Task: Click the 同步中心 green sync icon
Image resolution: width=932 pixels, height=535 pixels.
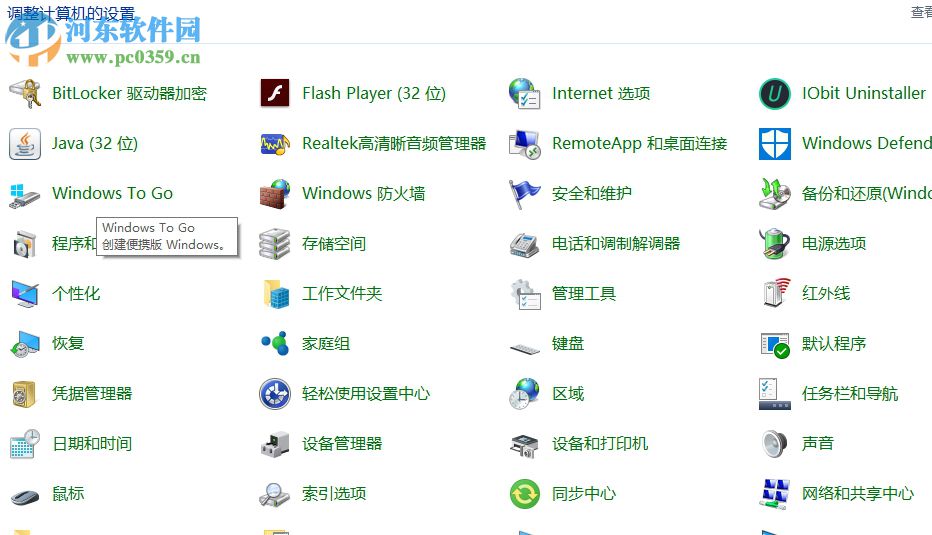Action: (524, 494)
